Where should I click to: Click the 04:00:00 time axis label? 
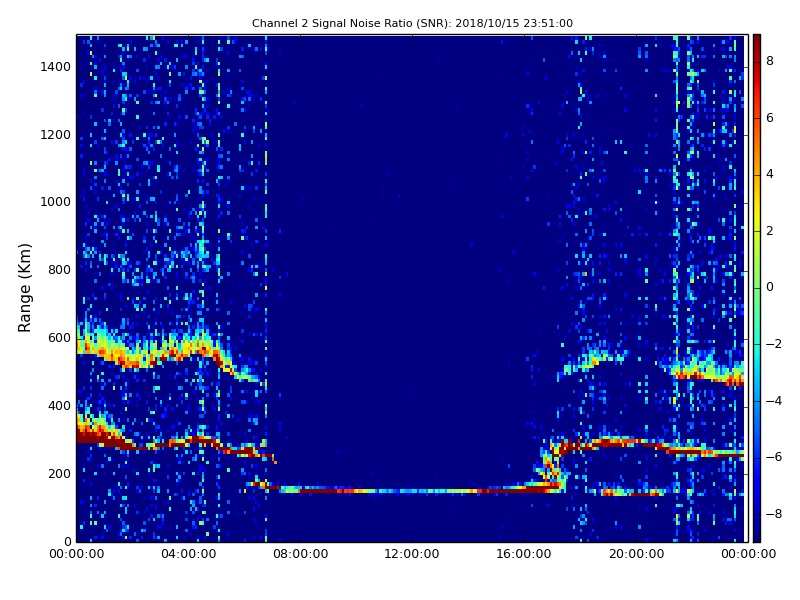pyautogui.click(x=189, y=554)
